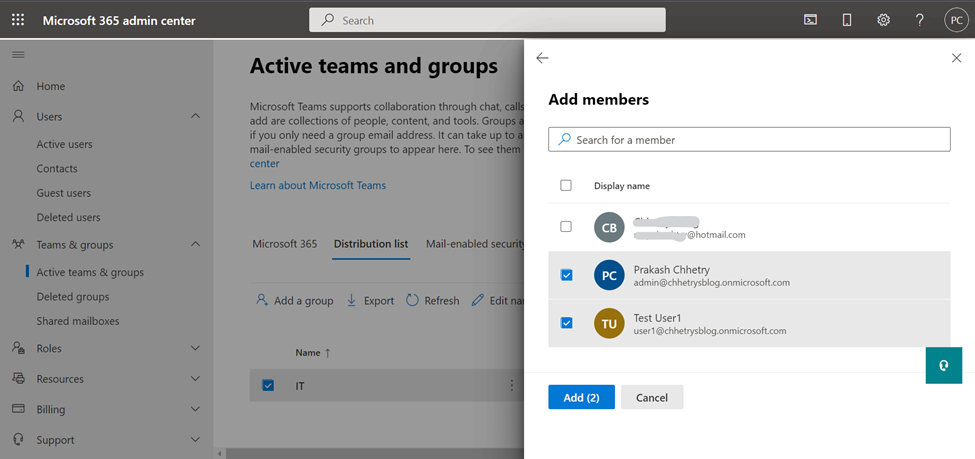This screenshot has width=975, height=459.
Task: Open the help question mark icon
Action: (920, 20)
